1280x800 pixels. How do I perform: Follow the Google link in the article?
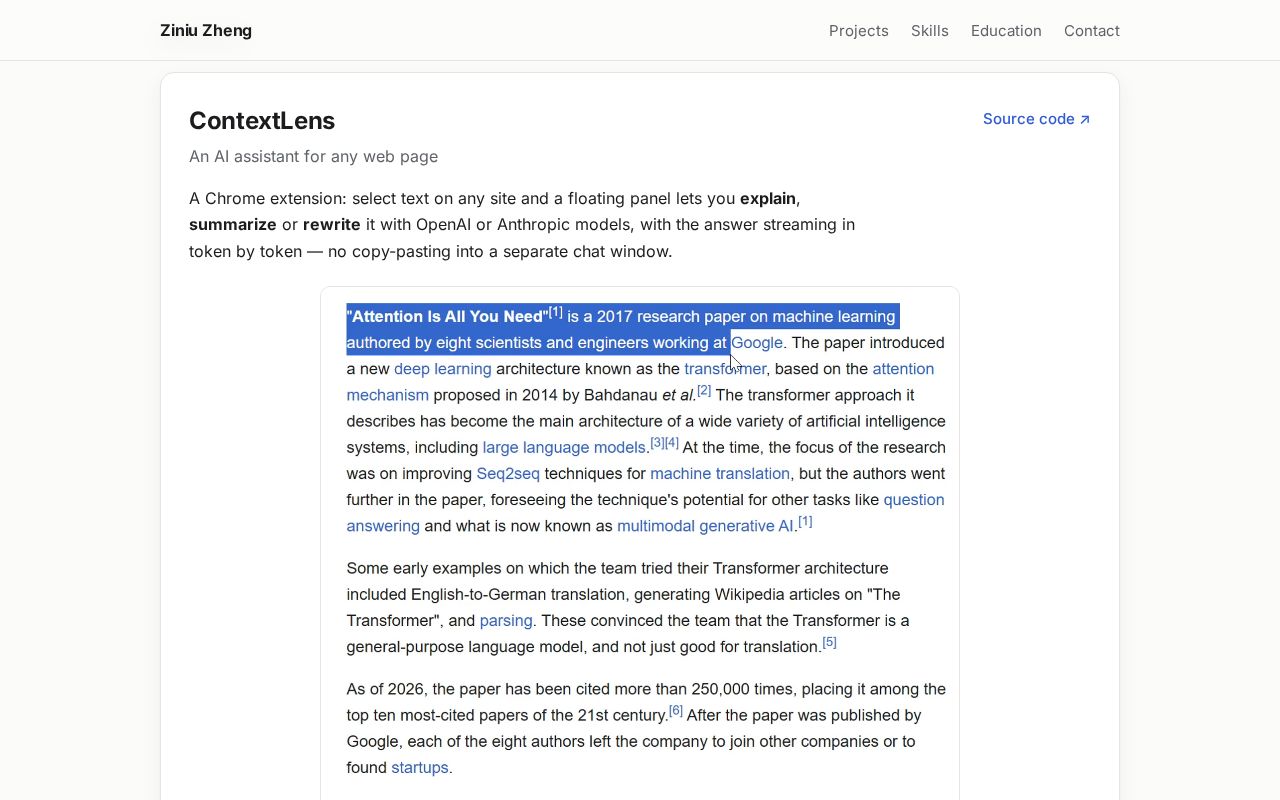[x=757, y=343]
